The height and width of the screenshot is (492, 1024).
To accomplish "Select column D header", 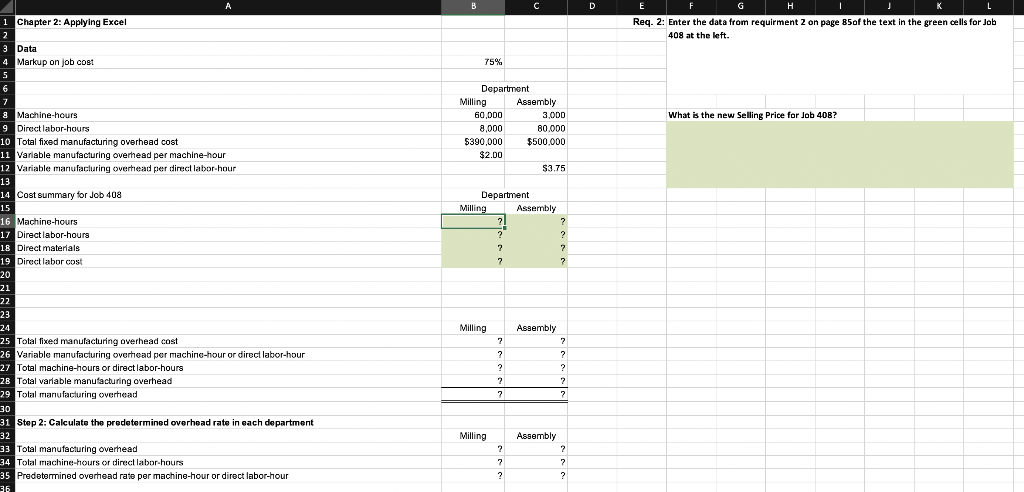I will point(592,7).
